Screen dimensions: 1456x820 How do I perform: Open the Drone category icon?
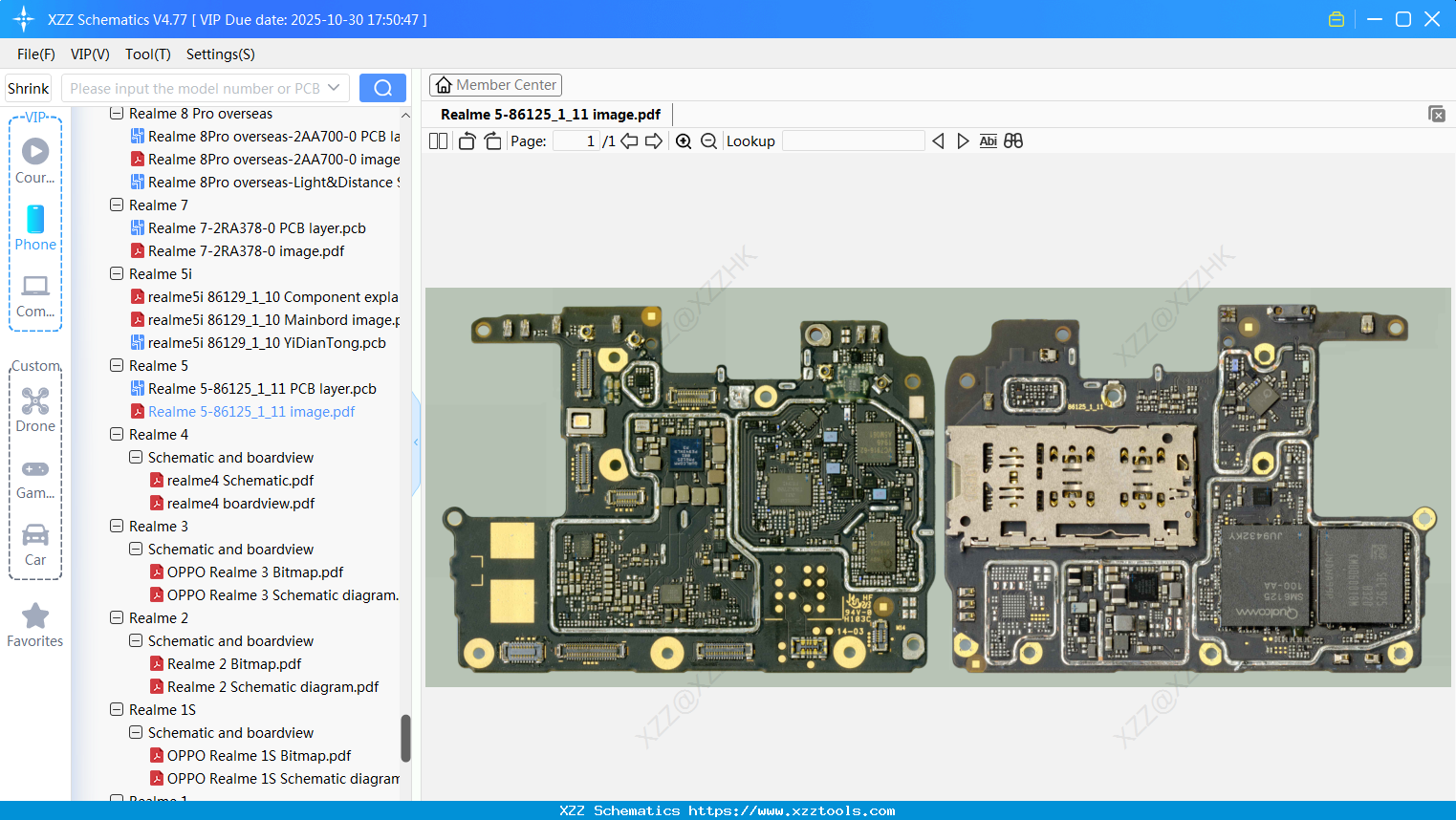pyautogui.click(x=35, y=409)
